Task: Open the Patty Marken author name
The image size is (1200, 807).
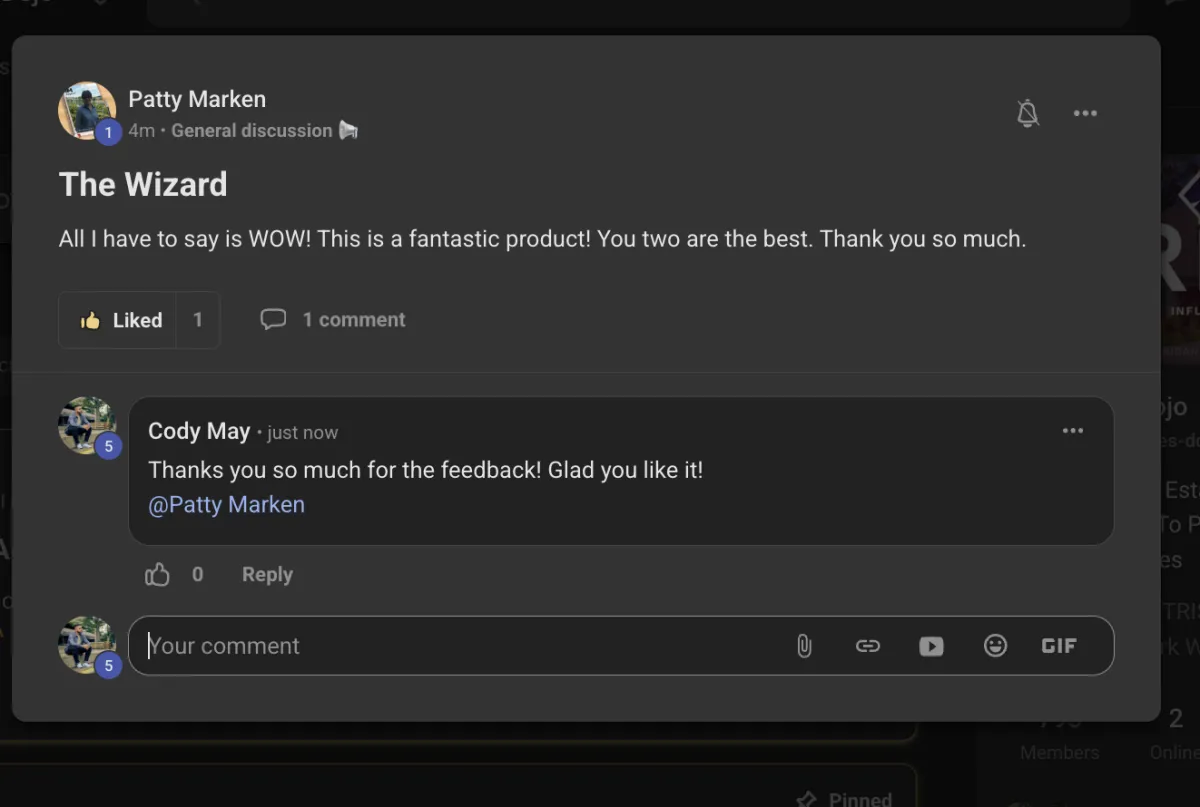Action: [197, 99]
